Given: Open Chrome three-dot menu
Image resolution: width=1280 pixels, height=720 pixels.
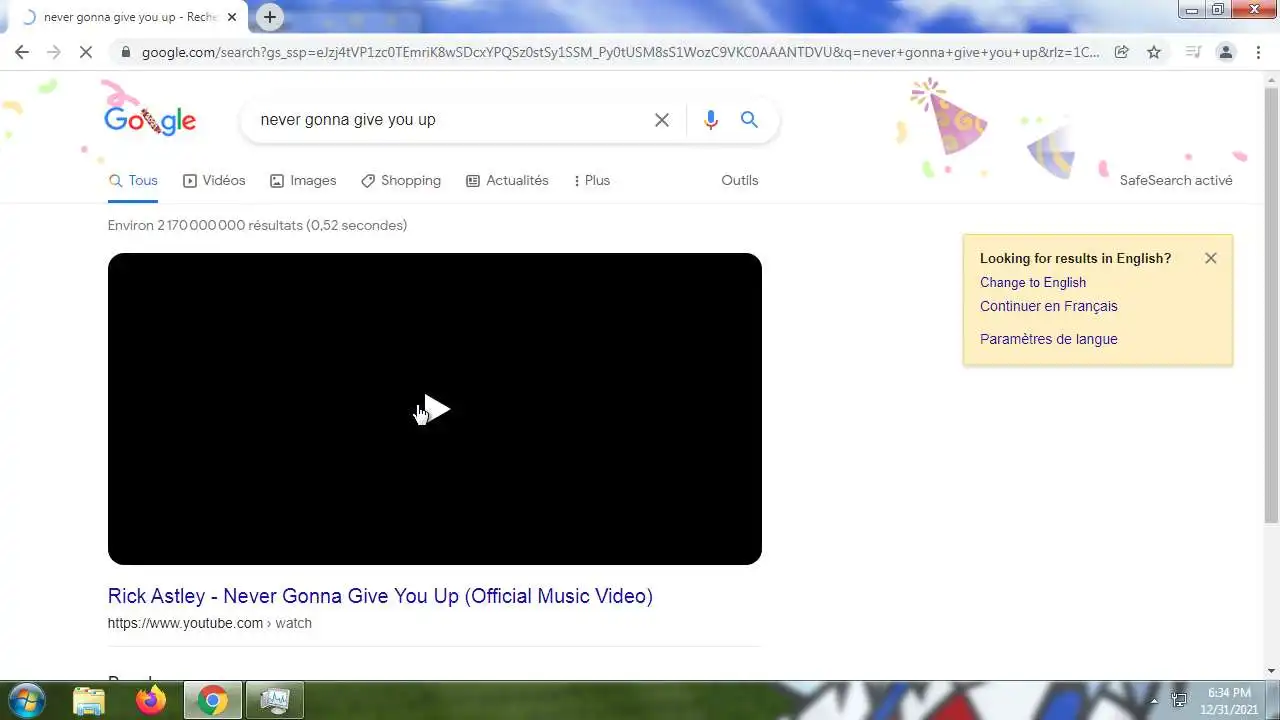Looking at the screenshot, I should (1257, 52).
